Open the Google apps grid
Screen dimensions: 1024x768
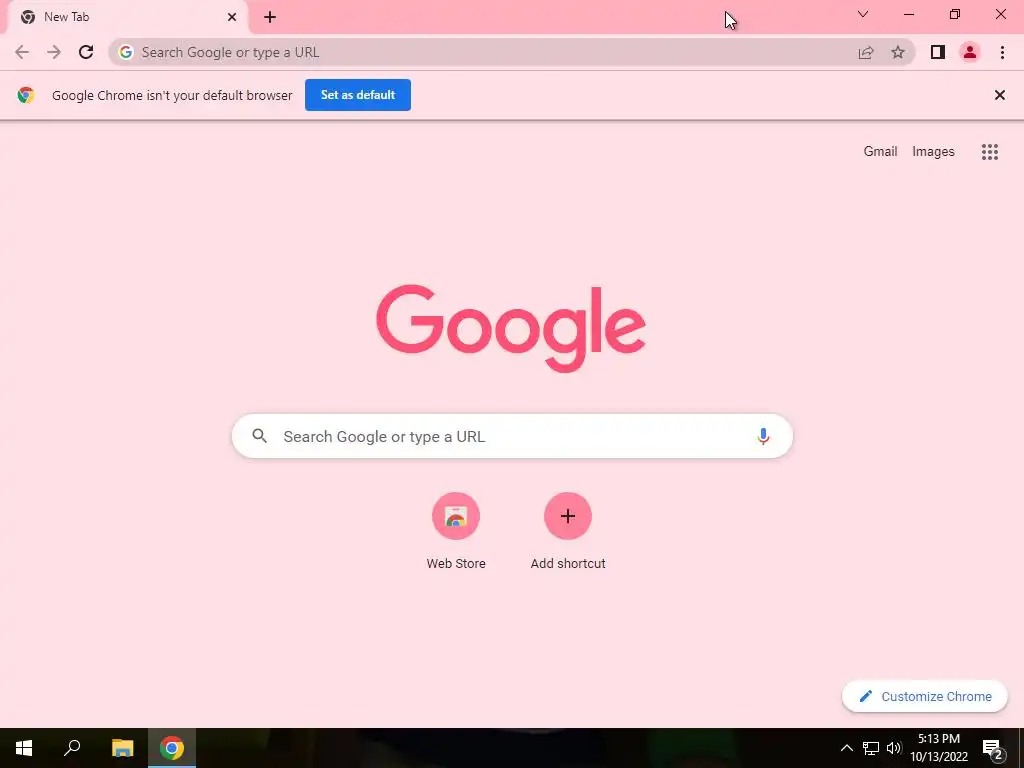[990, 152]
